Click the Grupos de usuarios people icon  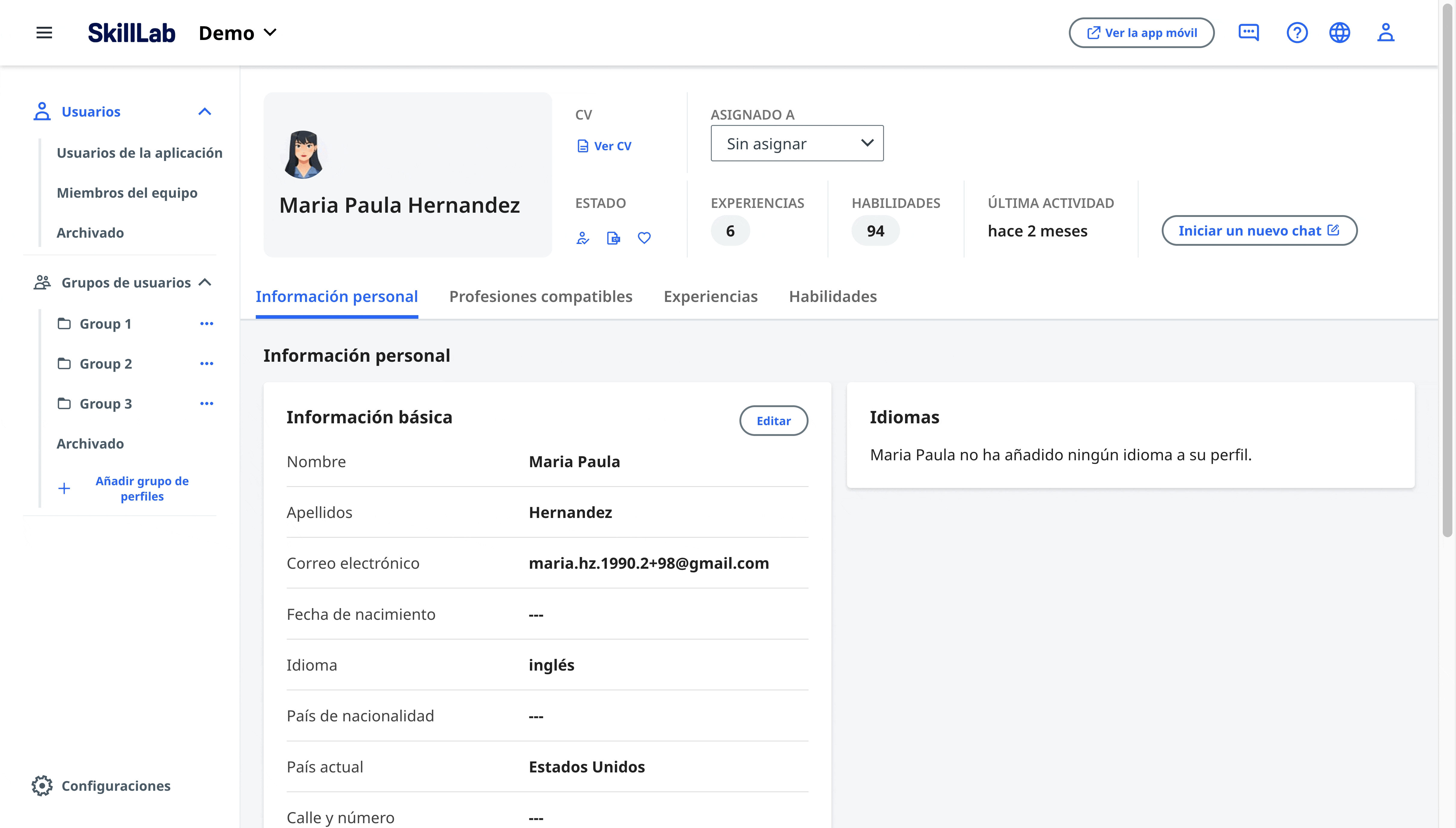[41, 283]
